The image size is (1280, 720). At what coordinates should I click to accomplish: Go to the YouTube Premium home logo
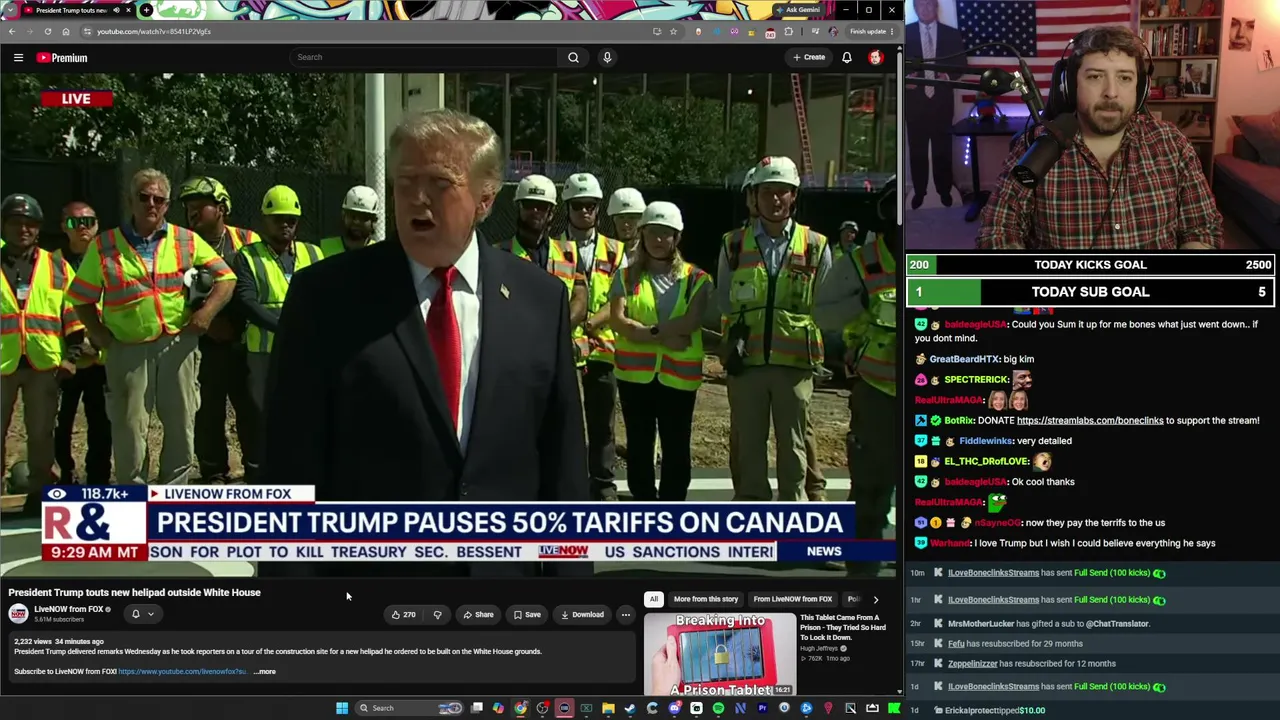(x=62, y=58)
